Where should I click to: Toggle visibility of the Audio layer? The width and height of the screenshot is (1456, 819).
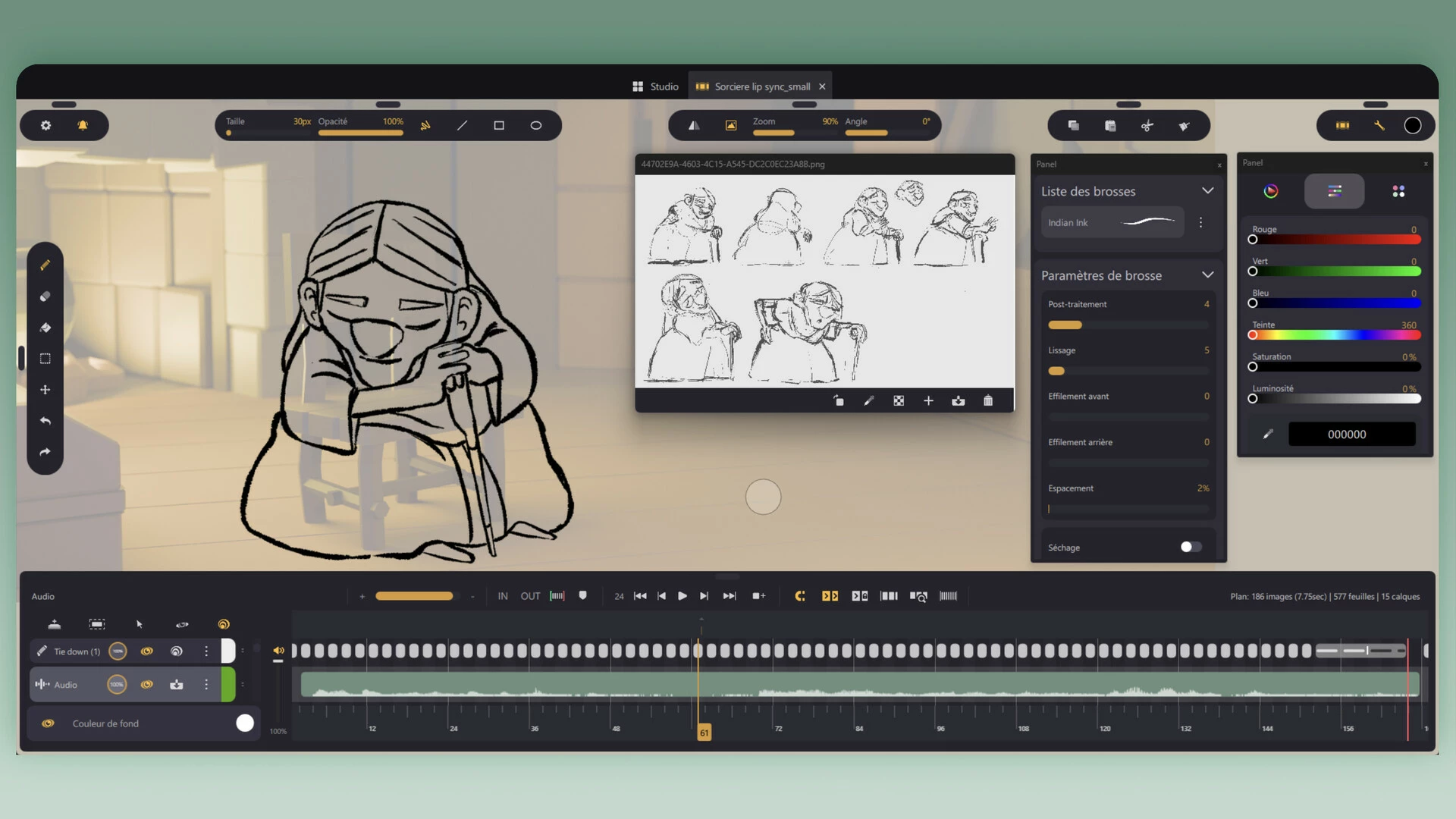click(147, 685)
